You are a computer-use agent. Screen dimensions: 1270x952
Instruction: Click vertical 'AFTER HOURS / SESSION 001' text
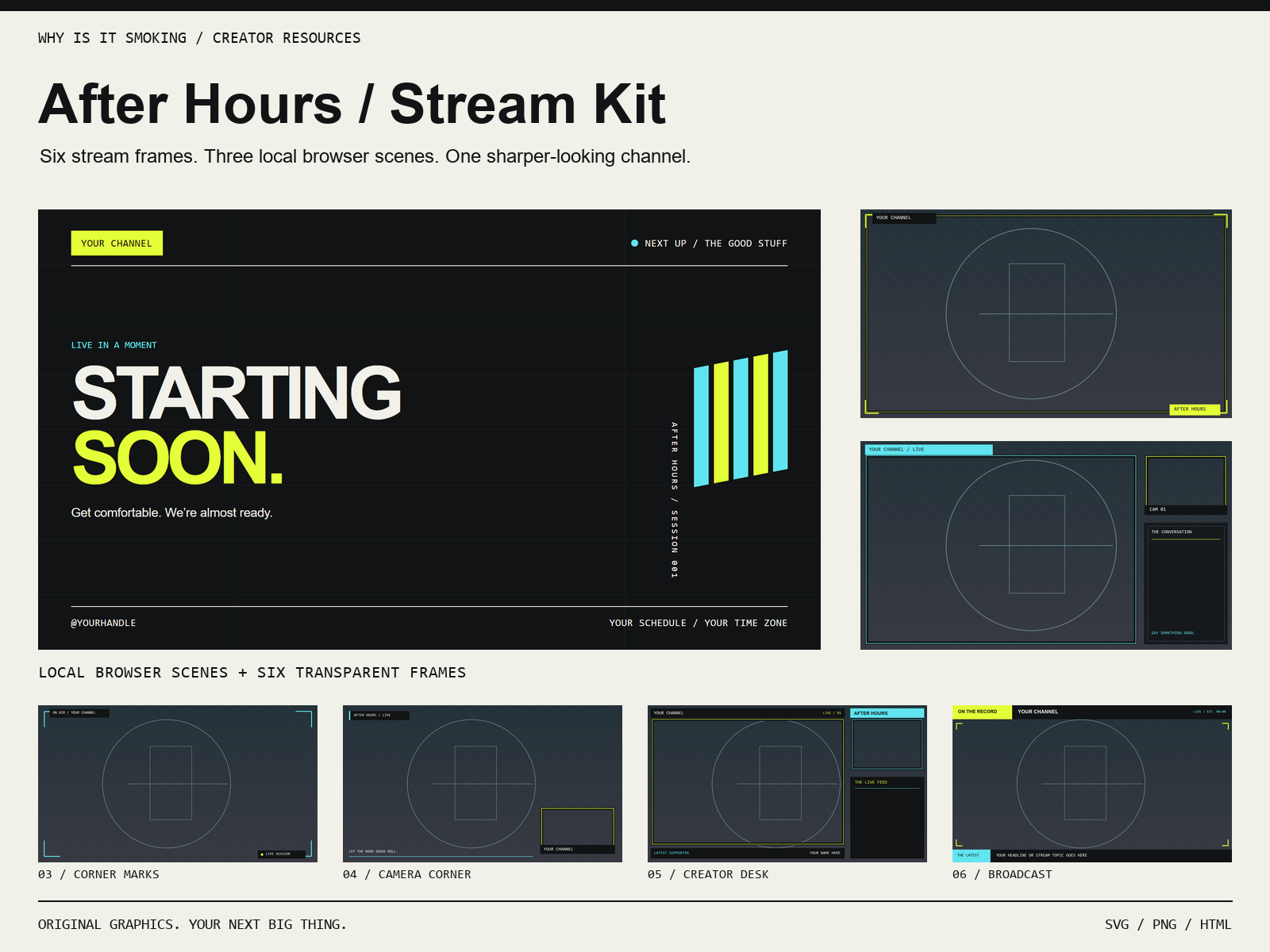pyautogui.click(x=674, y=500)
